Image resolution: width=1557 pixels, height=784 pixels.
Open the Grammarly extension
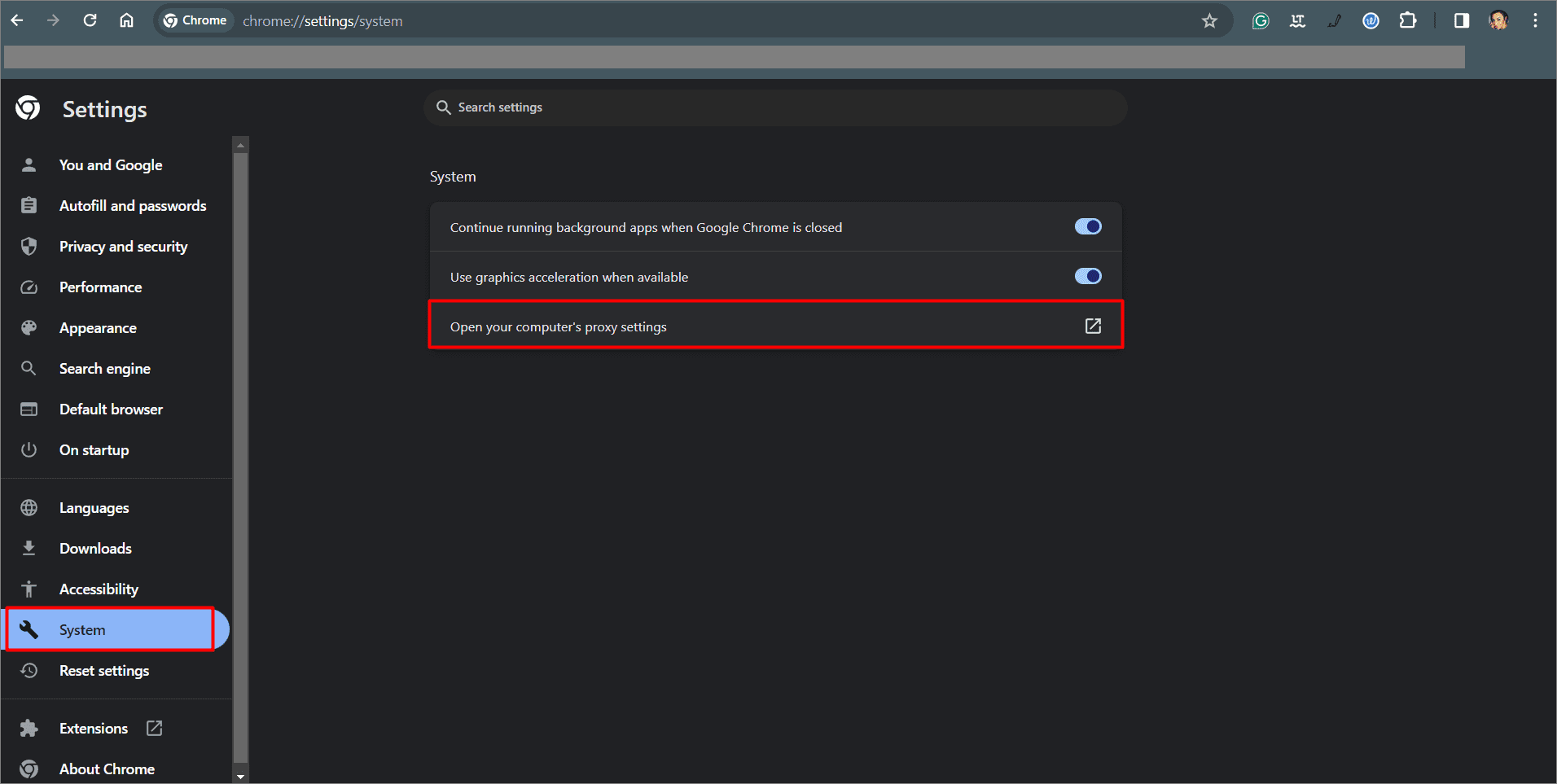click(x=1261, y=20)
